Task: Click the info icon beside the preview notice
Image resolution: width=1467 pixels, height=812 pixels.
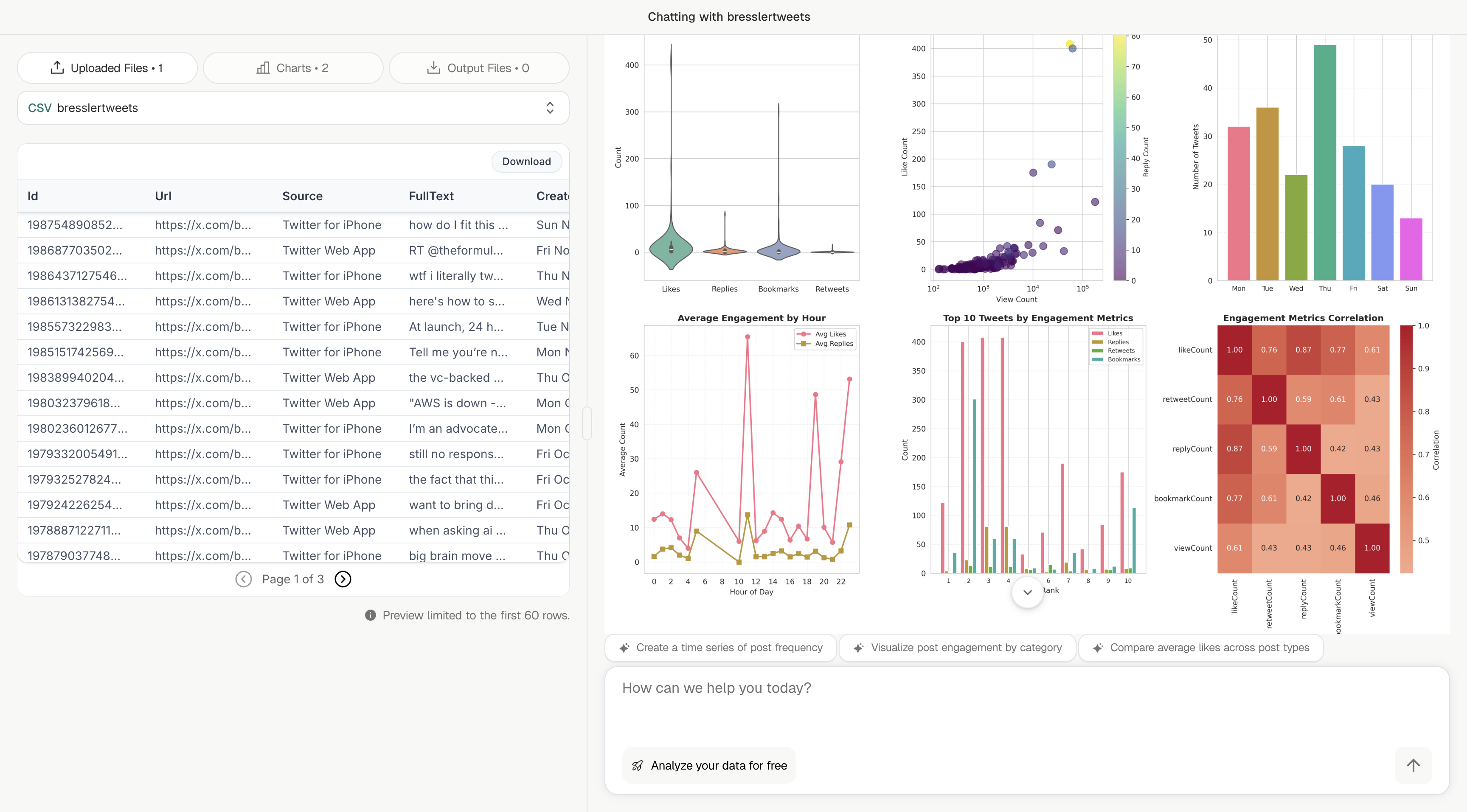Action: pyautogui.click(x=371, y=615)
